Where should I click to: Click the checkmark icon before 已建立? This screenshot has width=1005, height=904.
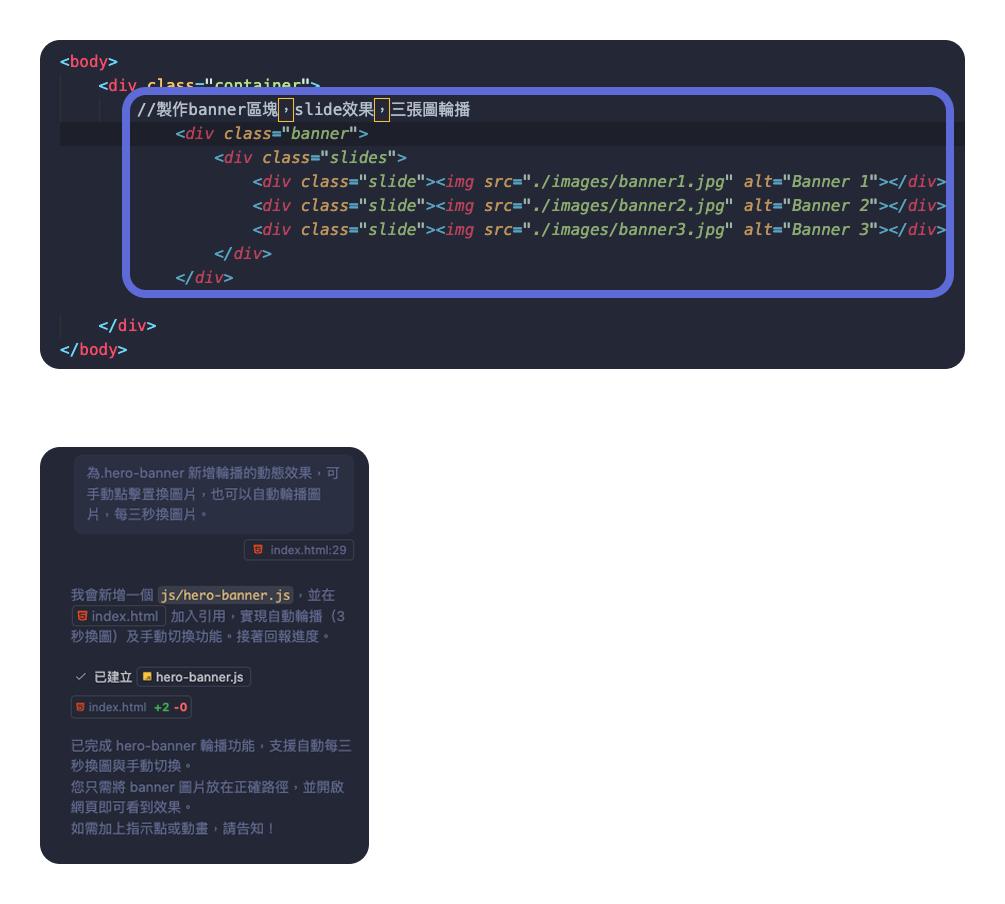(81, 677)
